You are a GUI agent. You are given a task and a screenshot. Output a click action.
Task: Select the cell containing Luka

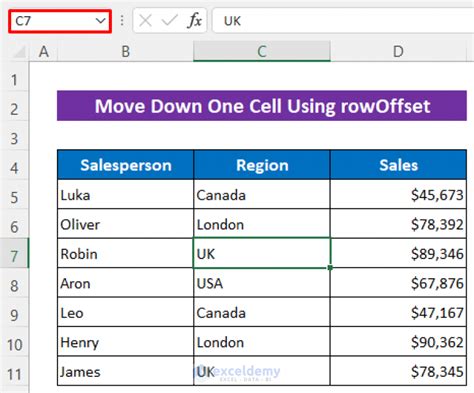tap(125, 195)
